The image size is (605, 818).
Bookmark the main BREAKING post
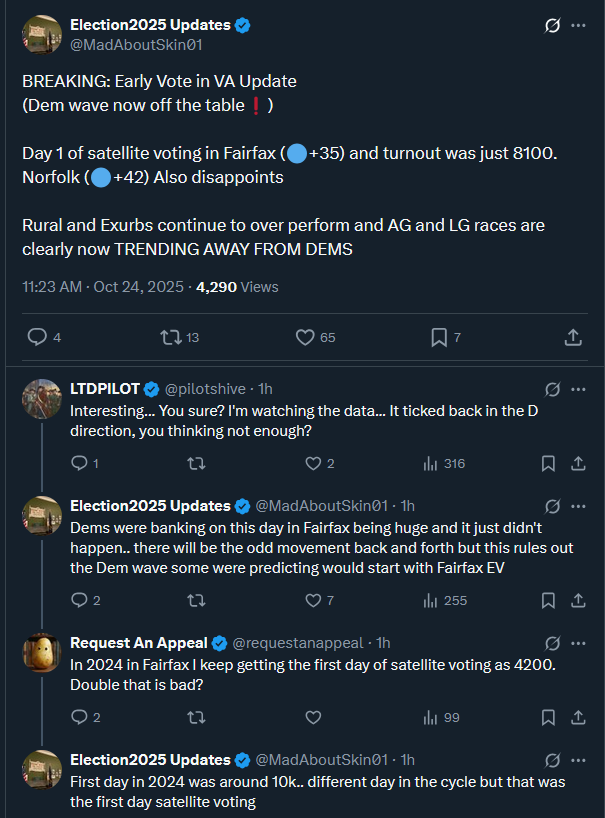click(439, 338)
